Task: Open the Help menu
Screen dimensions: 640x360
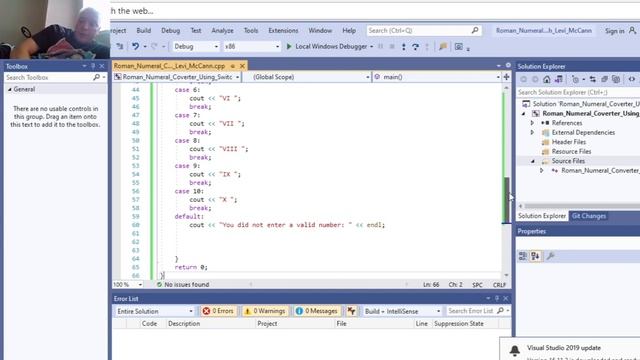Action: pyautogui.click(x=349, y=31)
